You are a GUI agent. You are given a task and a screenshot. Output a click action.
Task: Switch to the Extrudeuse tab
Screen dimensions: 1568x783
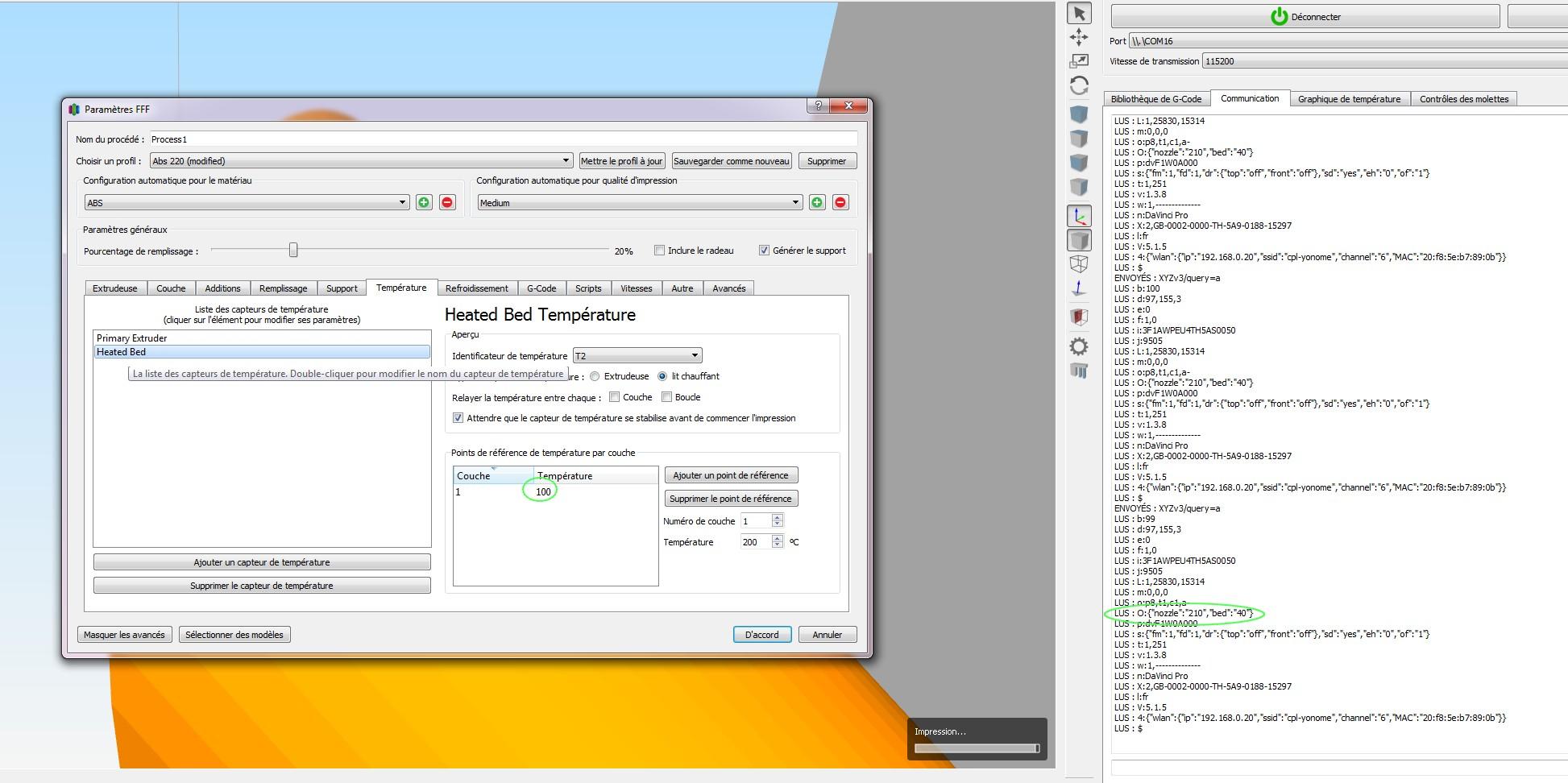point(114,288)
